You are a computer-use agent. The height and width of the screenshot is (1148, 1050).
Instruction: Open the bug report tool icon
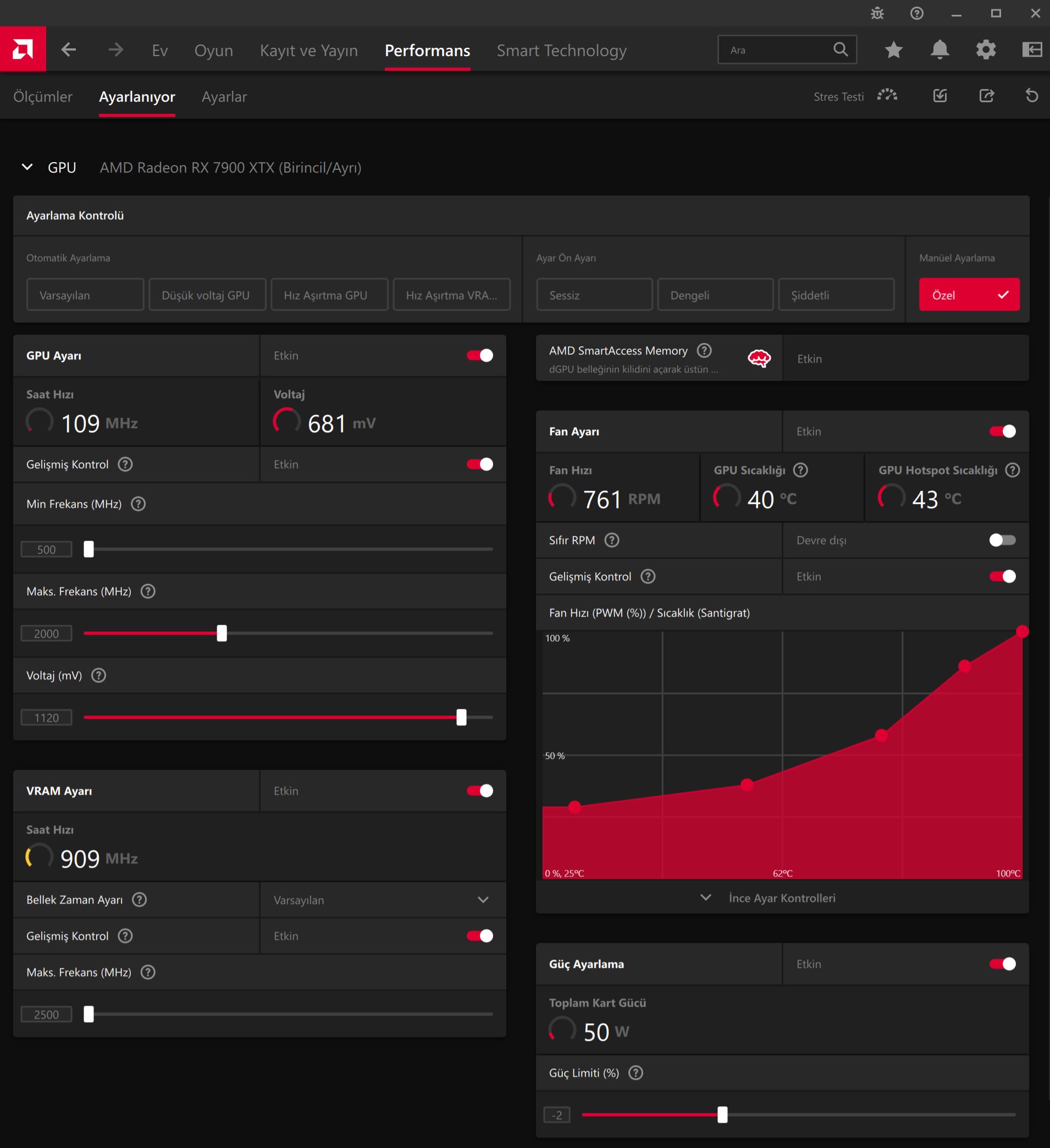877,13
